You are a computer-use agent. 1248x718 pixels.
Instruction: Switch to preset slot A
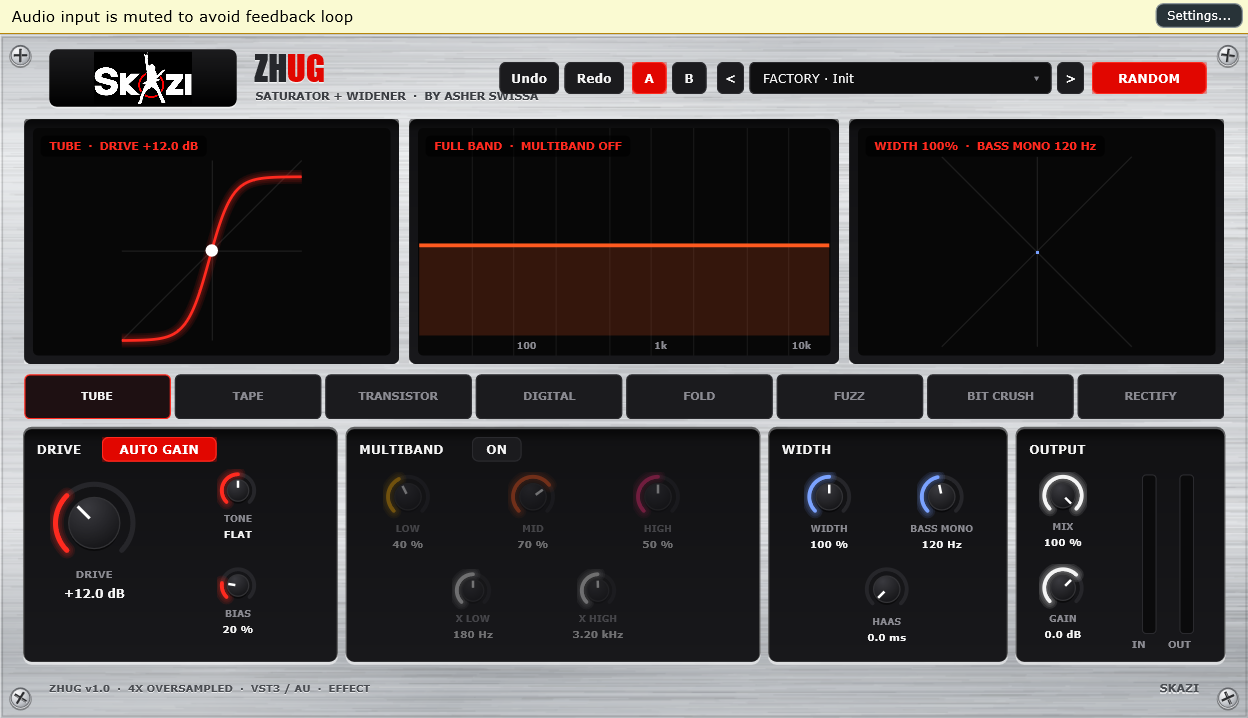tap(649, 78)
